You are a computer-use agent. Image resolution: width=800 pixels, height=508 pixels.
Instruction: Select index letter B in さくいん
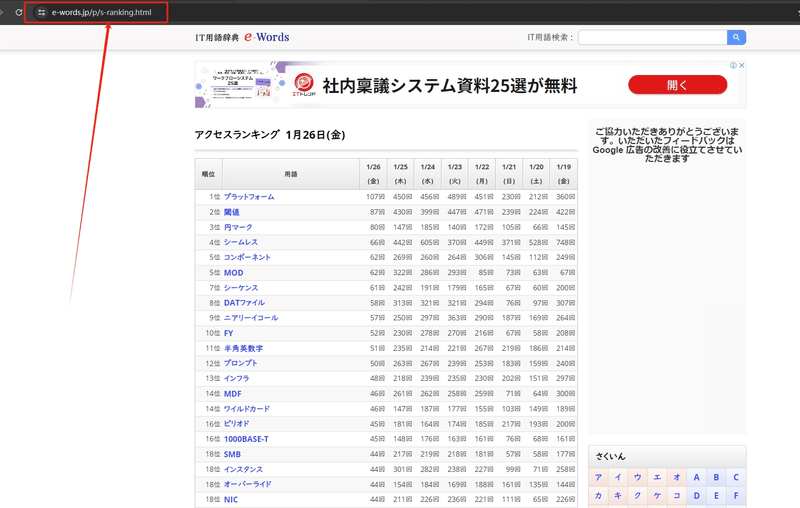click(x=716, y=477)
